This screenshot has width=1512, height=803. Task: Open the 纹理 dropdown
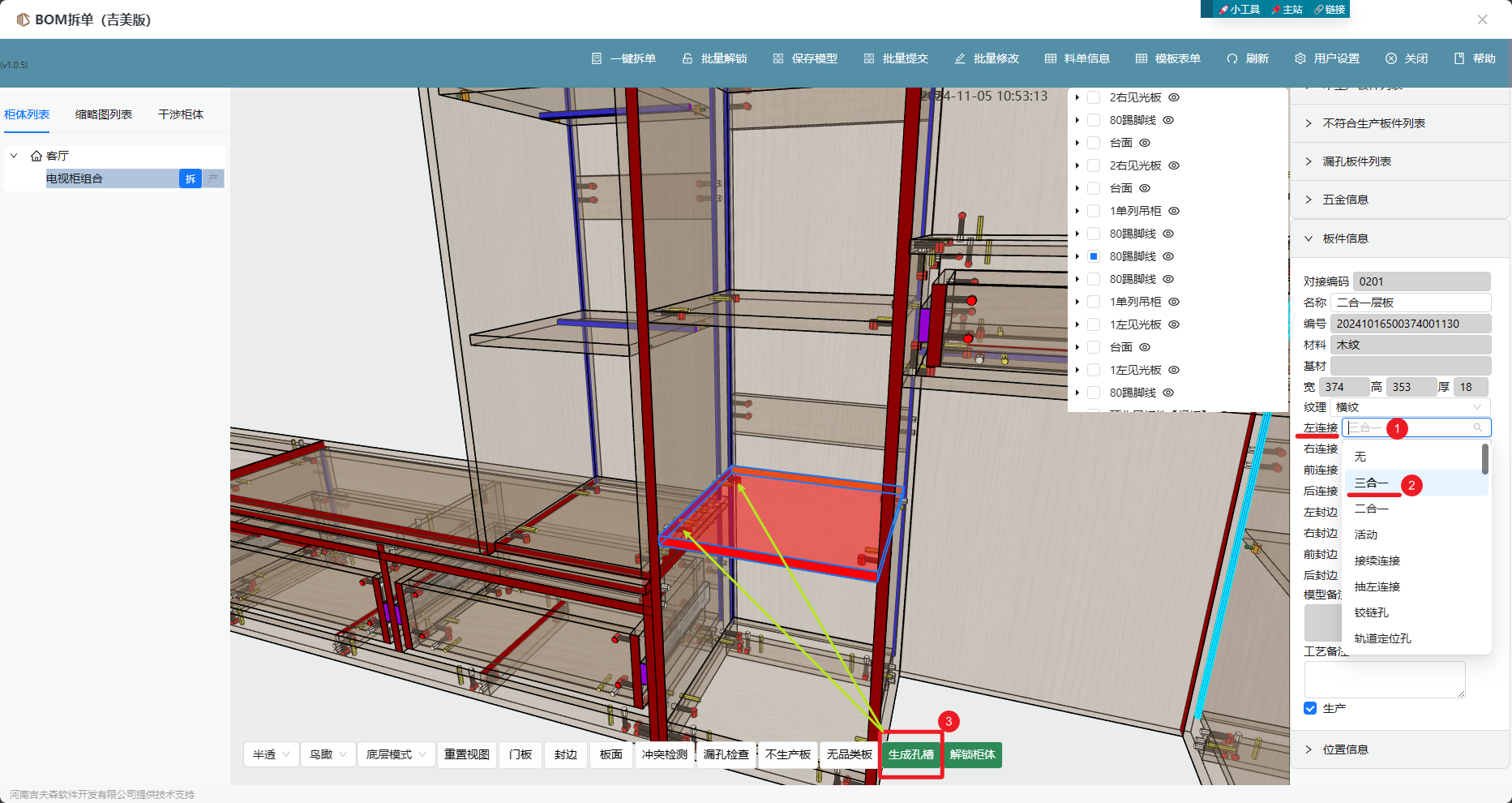1409,407
